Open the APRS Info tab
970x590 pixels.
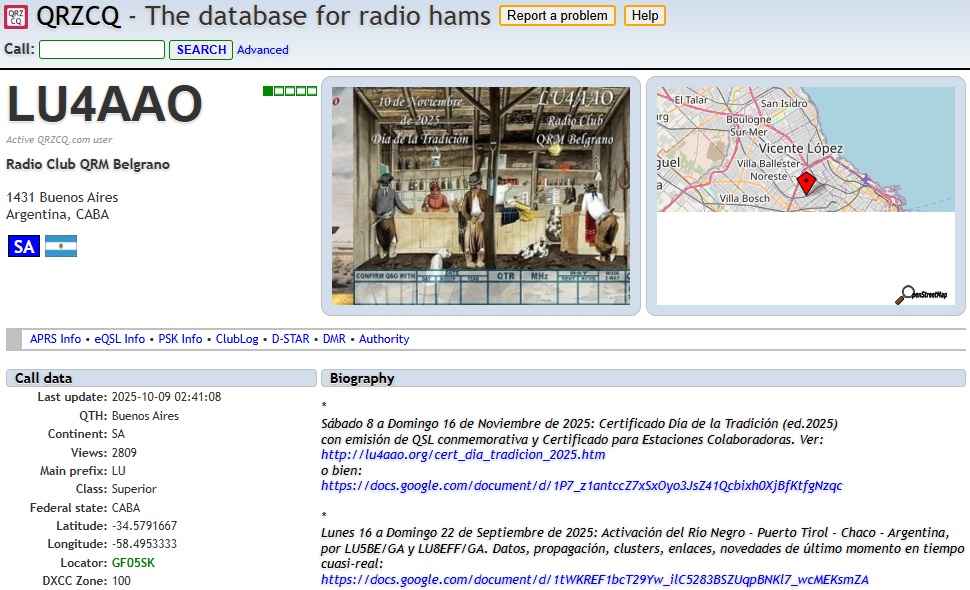click(x=55, y=339)
